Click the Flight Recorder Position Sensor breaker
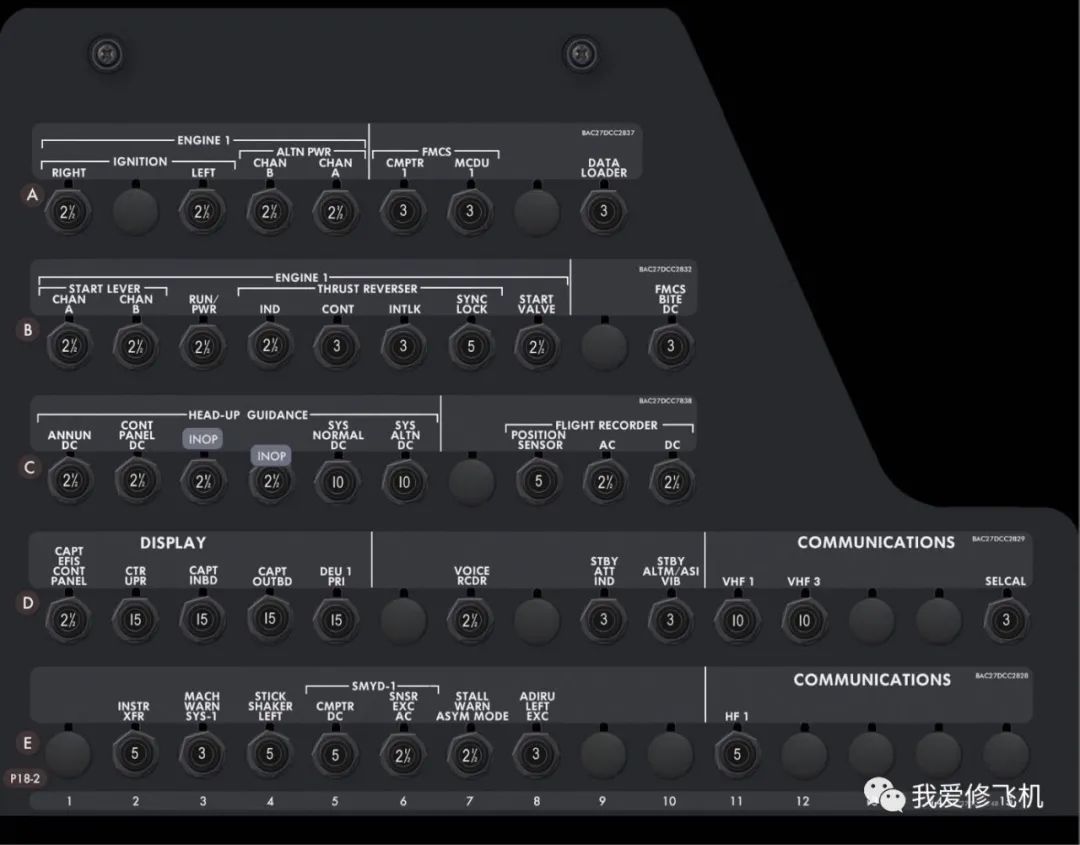The image size is (1080, 845). coord(538,482)
